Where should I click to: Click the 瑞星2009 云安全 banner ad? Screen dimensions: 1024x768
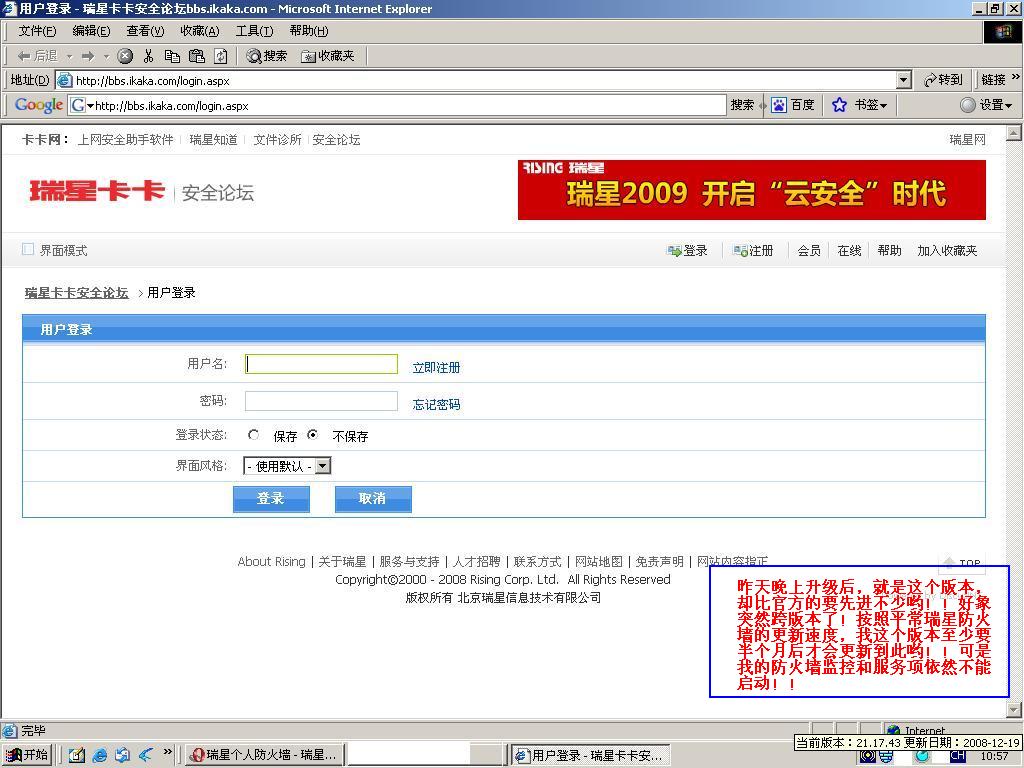click(x=752, y=190)
